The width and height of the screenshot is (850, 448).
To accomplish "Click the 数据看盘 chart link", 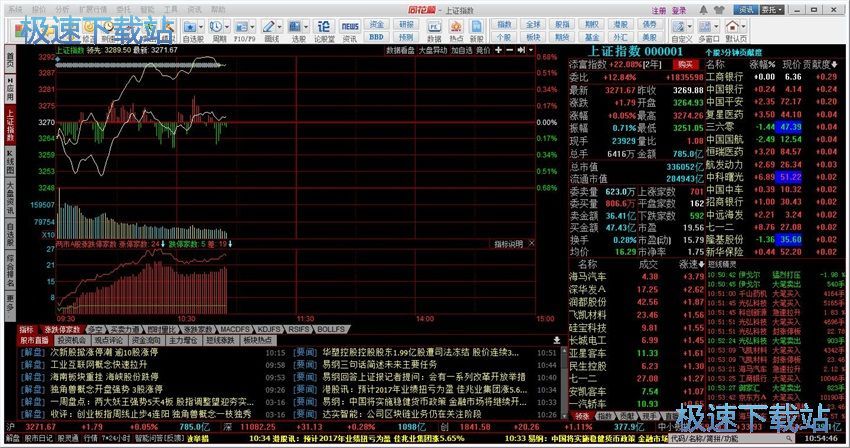I will pos(401,50).
